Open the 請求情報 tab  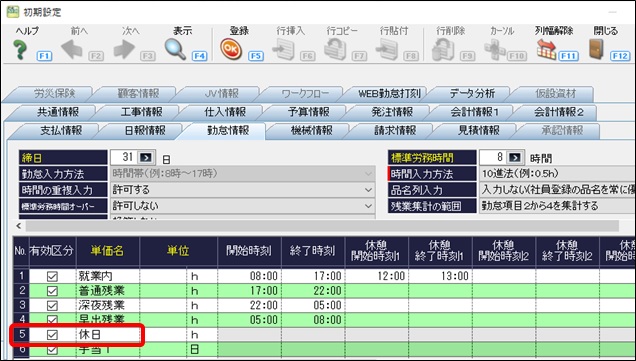pos(395,131)
